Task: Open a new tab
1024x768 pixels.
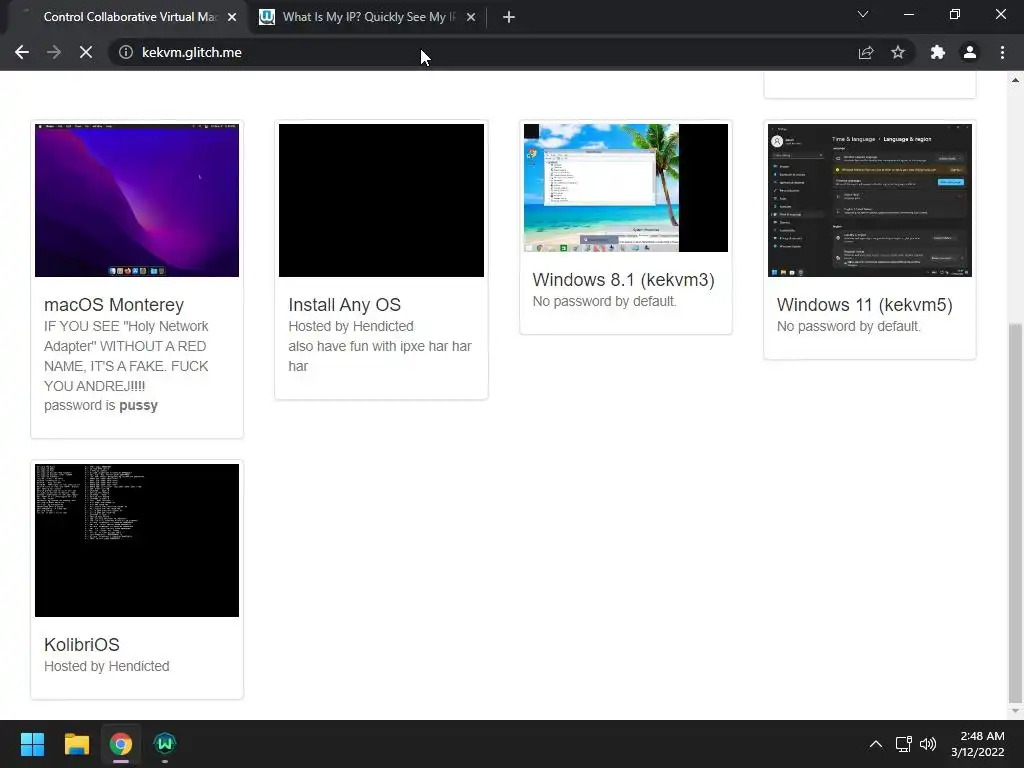Action: click(509, 17)
